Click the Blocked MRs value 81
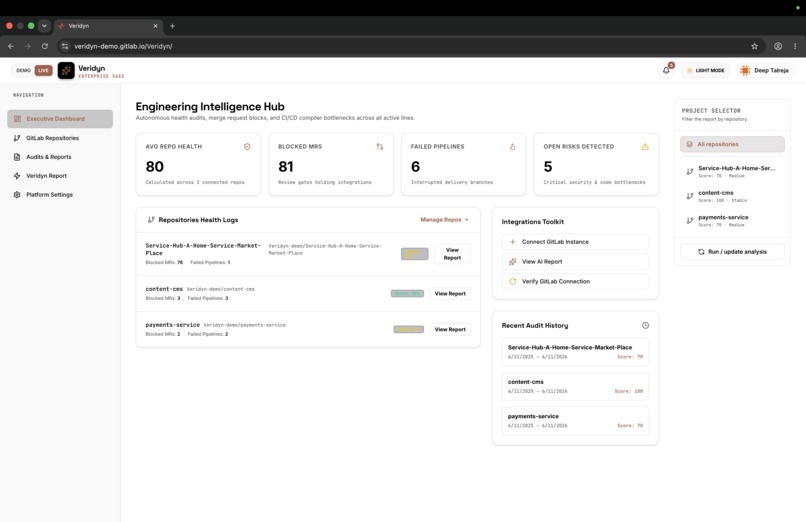This screenshot has width=806, height=522. click(x=286, y=166)
